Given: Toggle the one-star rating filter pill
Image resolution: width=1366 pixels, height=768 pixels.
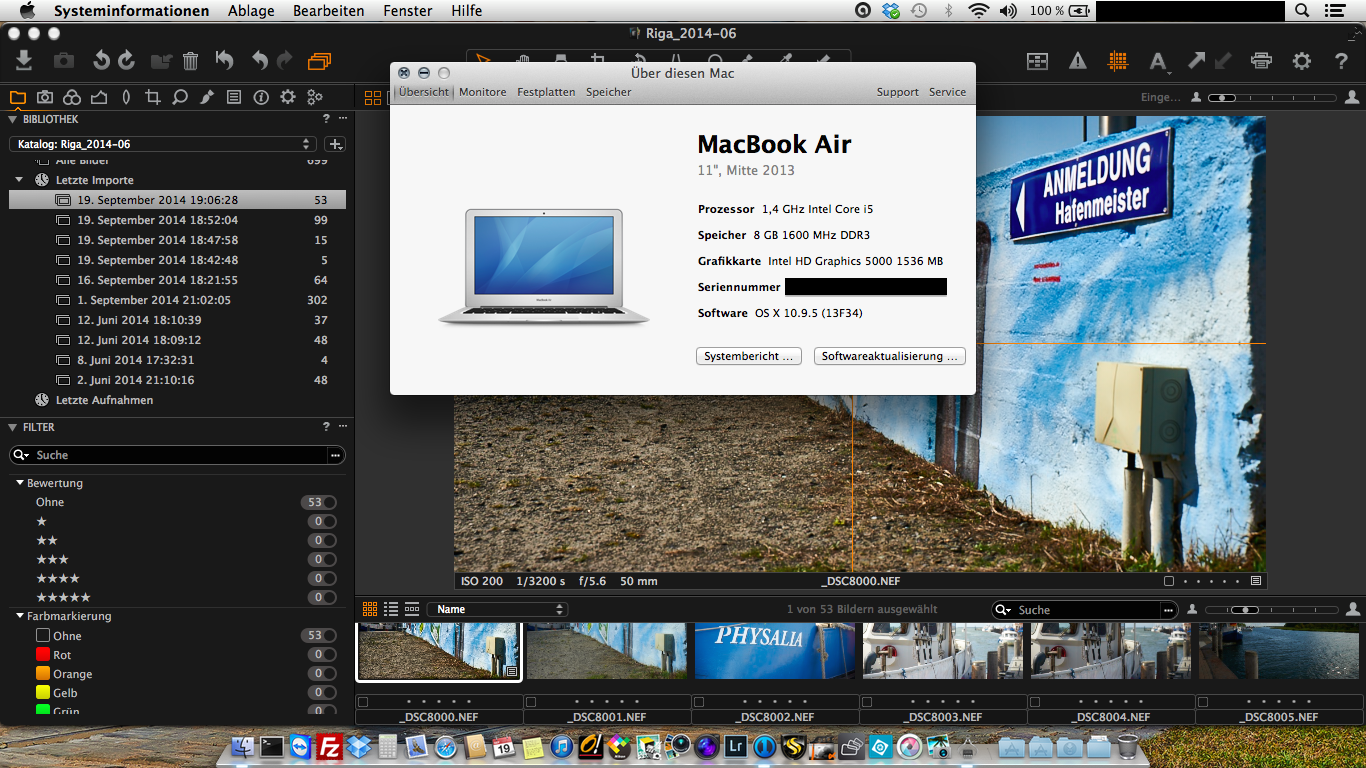Looking at the screenshot, I should pos(321,521).
